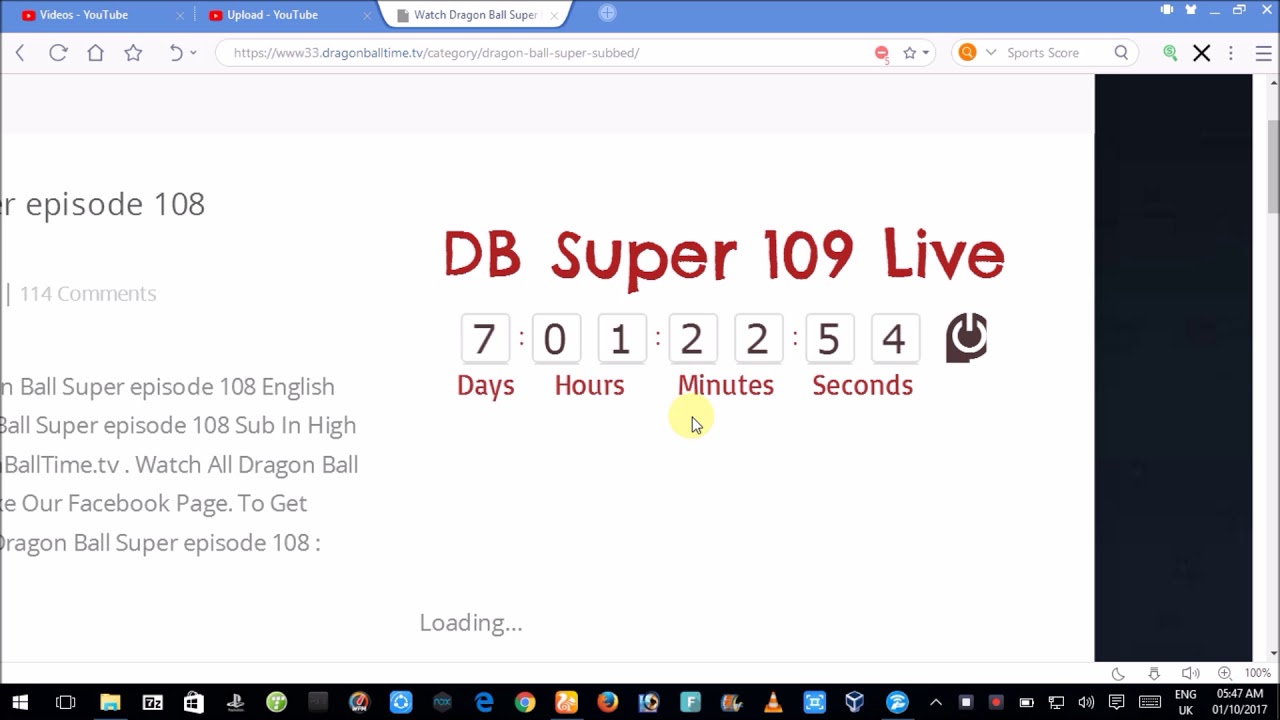Close the Upload - YouTube tab
The width and height of the screenshot is (1280, 720).
click(367, 16)
